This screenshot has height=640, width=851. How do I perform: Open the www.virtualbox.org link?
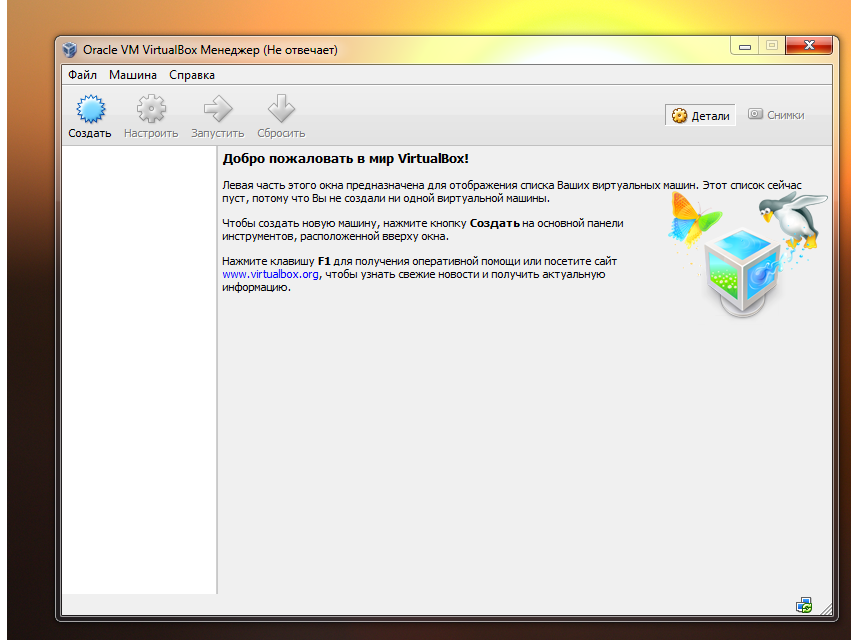coord(270,274)
